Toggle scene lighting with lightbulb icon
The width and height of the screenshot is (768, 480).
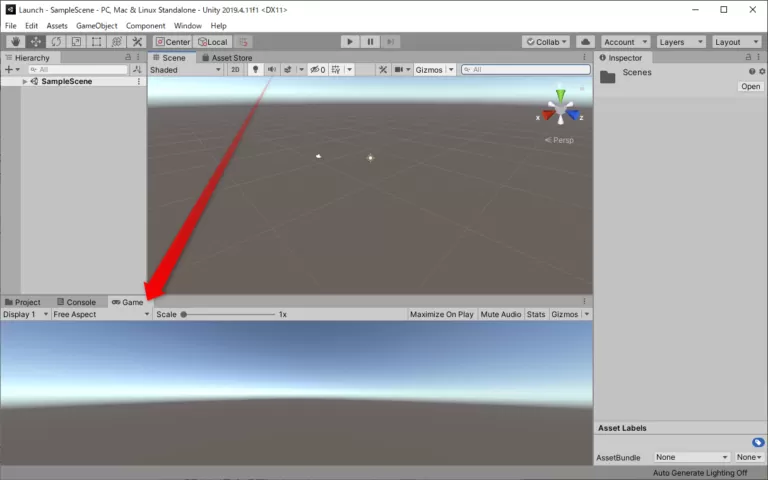coord(255,70)
